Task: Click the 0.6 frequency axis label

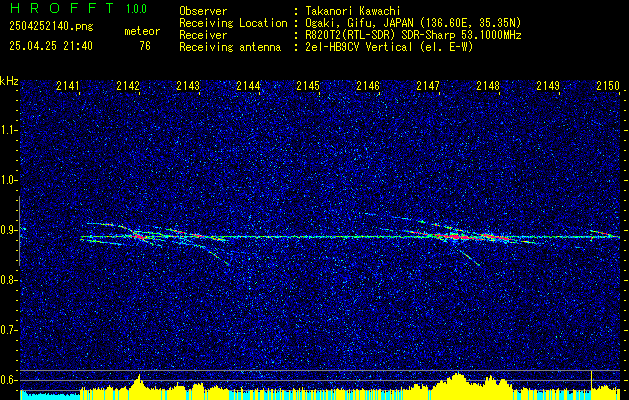Action: tap(8, 380)
